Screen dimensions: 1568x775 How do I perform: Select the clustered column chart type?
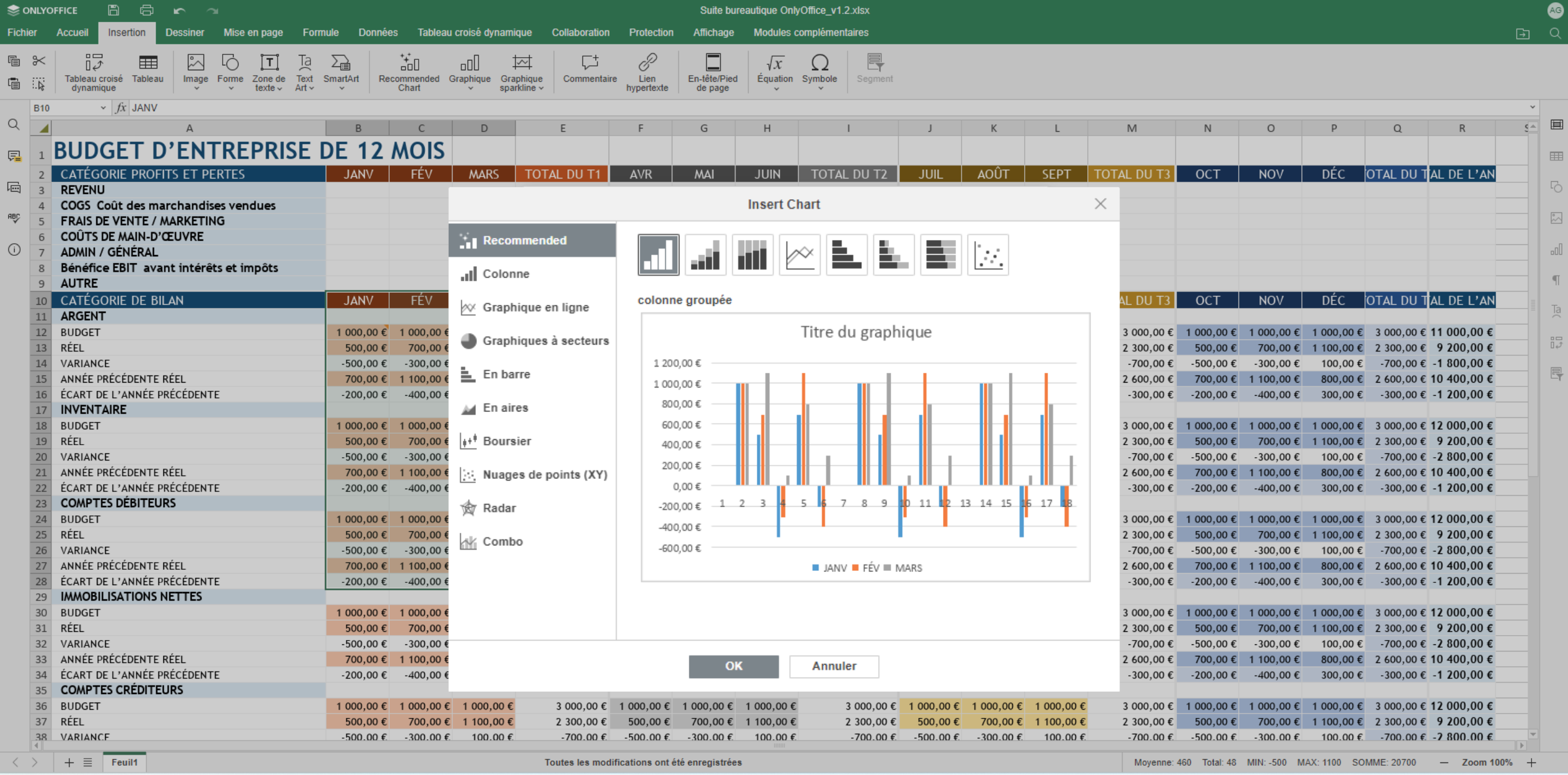[x=659, y=254]
